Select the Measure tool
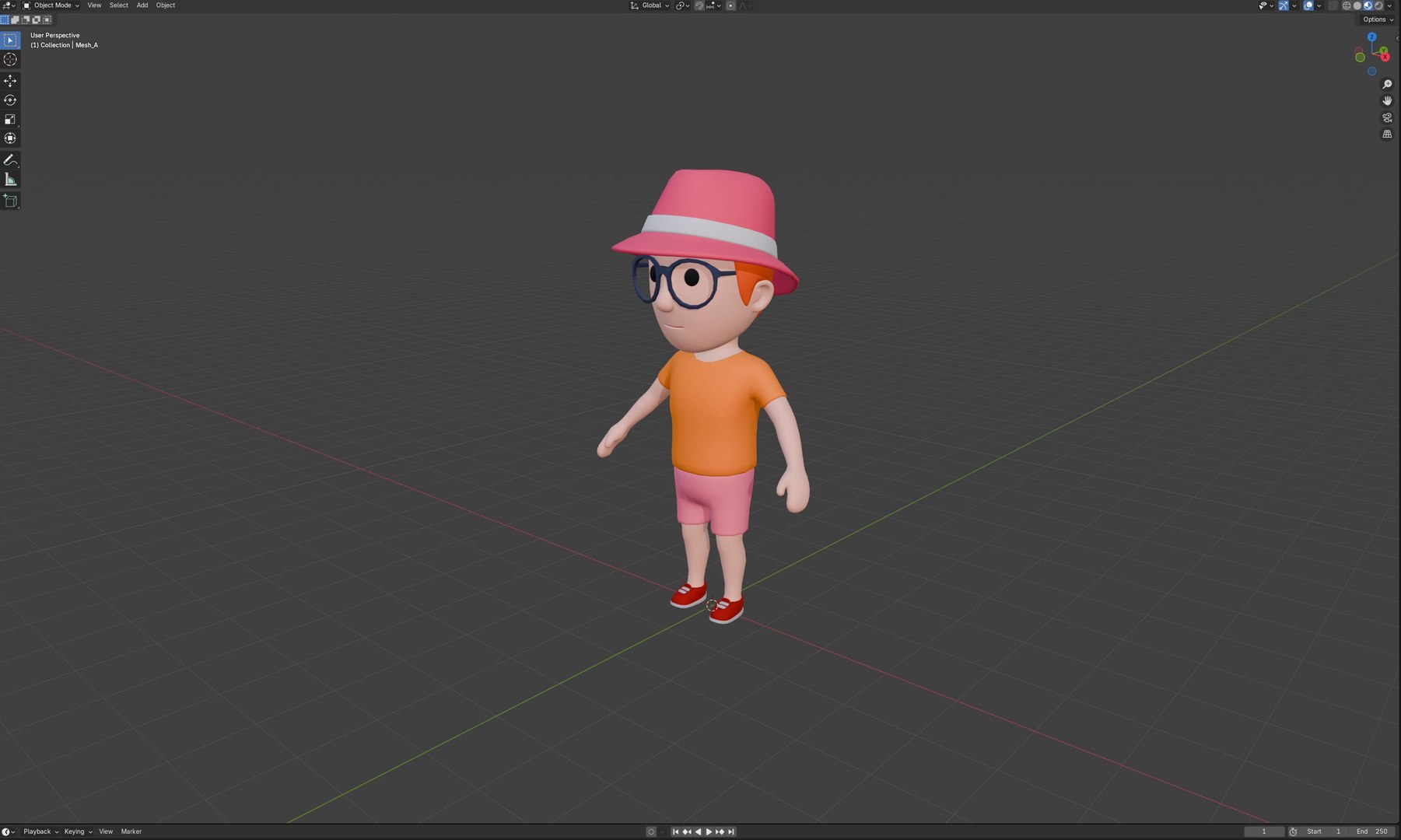Viewport: 1401px width, 840px height. click(10, 180)
